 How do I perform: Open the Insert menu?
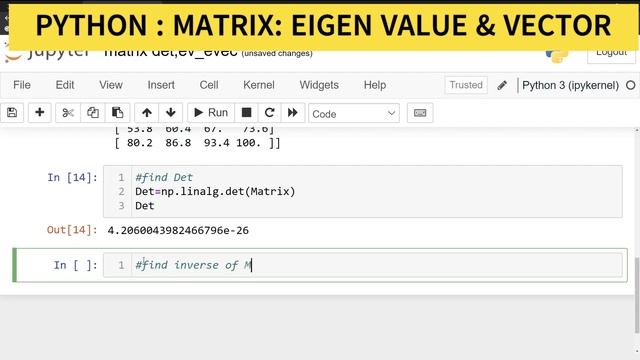(161, 85)
